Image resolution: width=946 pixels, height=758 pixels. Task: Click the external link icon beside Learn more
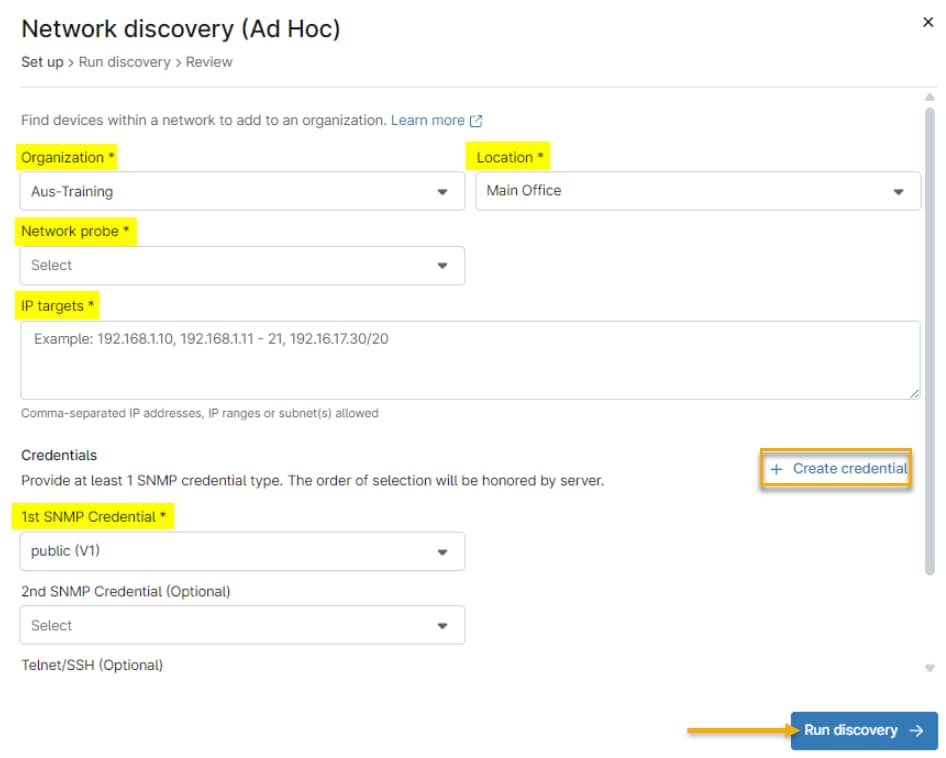(477, 120)
